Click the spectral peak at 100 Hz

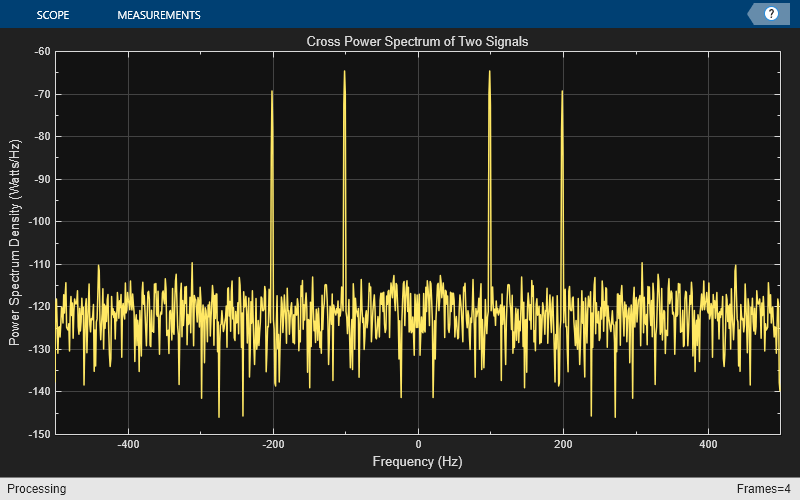[490, 72]
